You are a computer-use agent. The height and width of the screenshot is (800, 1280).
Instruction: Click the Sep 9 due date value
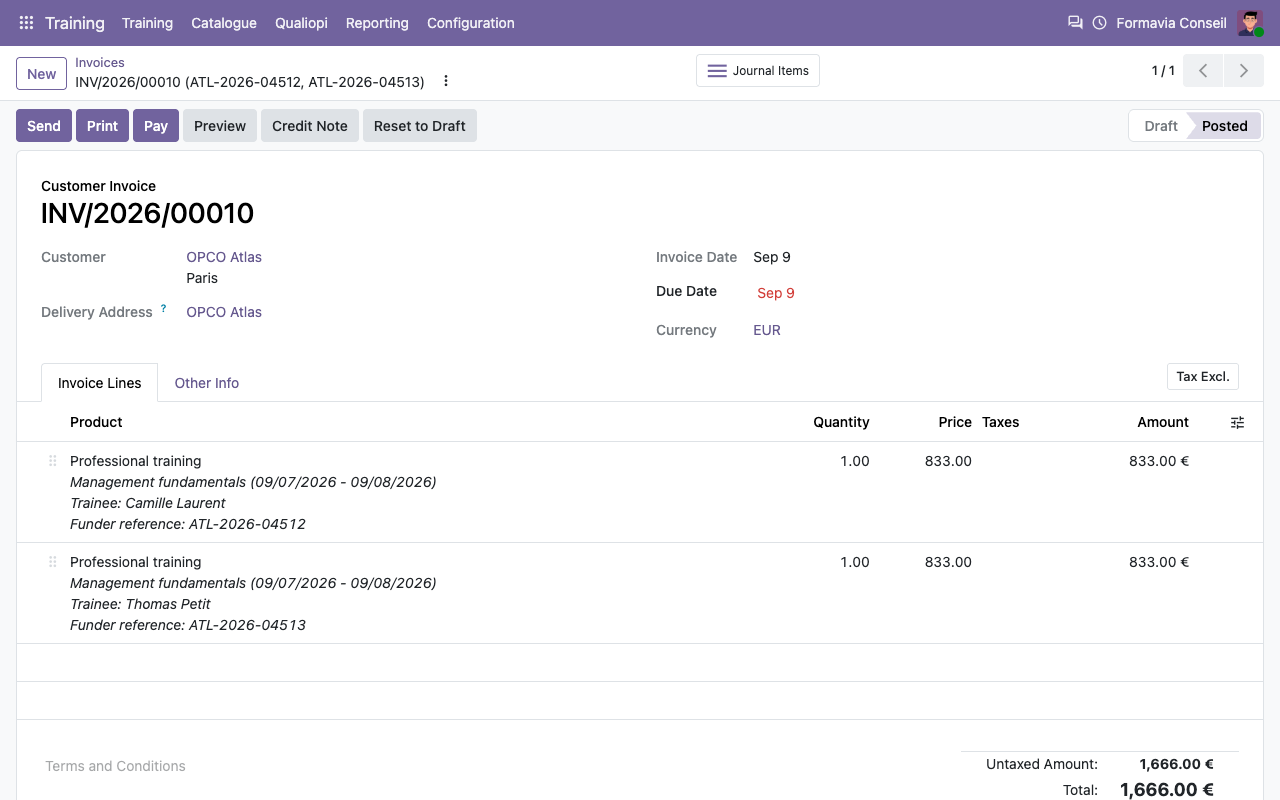coord(776,293)
